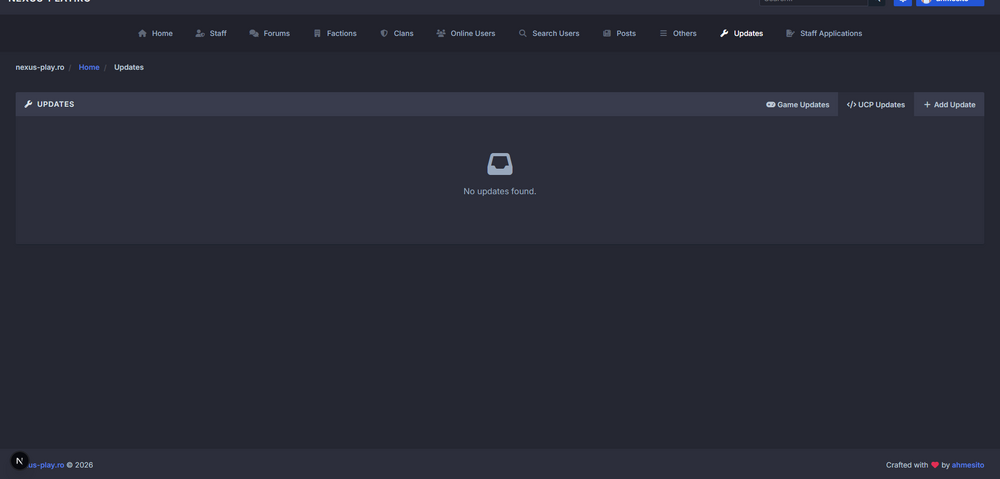This screenshot has width=1000, height=479.
Task: Click the 'Crafted with' footer text
Action: tap(907, 465)
